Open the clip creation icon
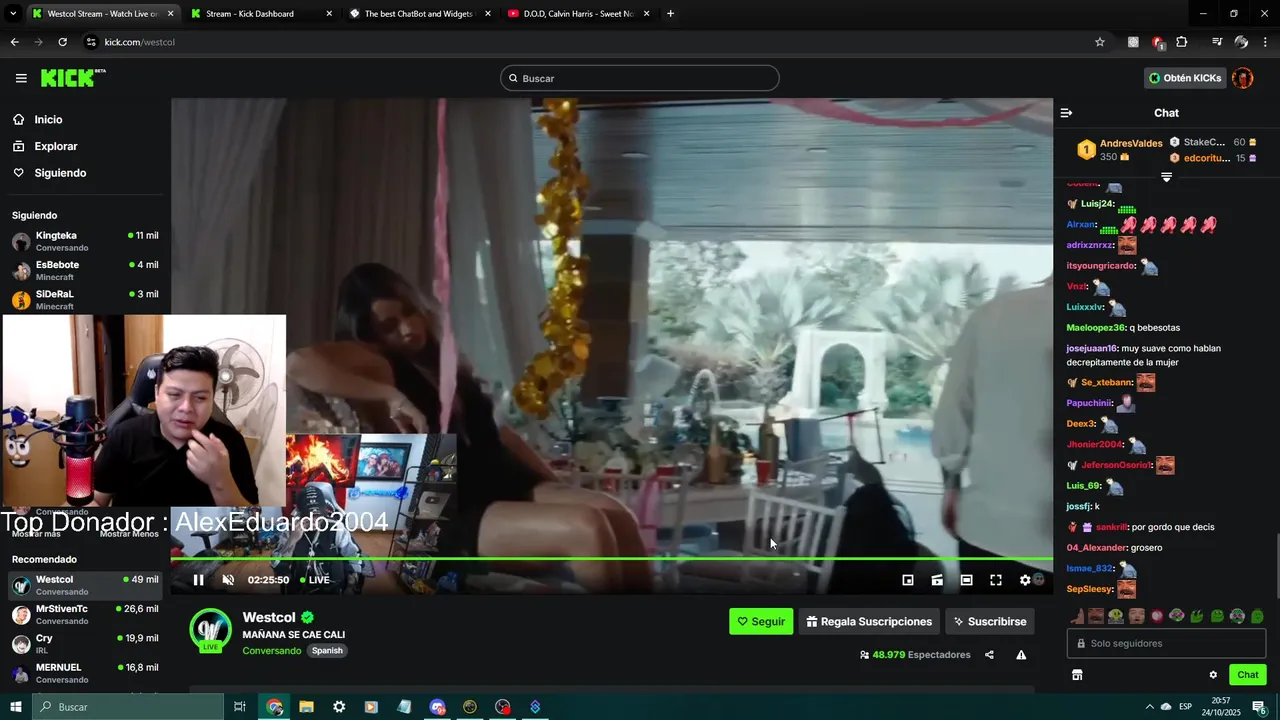1280x720 pixels. click(937, 580)
